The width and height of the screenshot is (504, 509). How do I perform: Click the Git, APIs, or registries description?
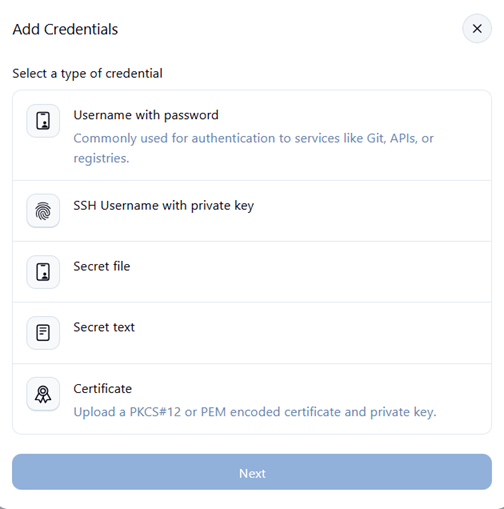(x=253, y=148)
